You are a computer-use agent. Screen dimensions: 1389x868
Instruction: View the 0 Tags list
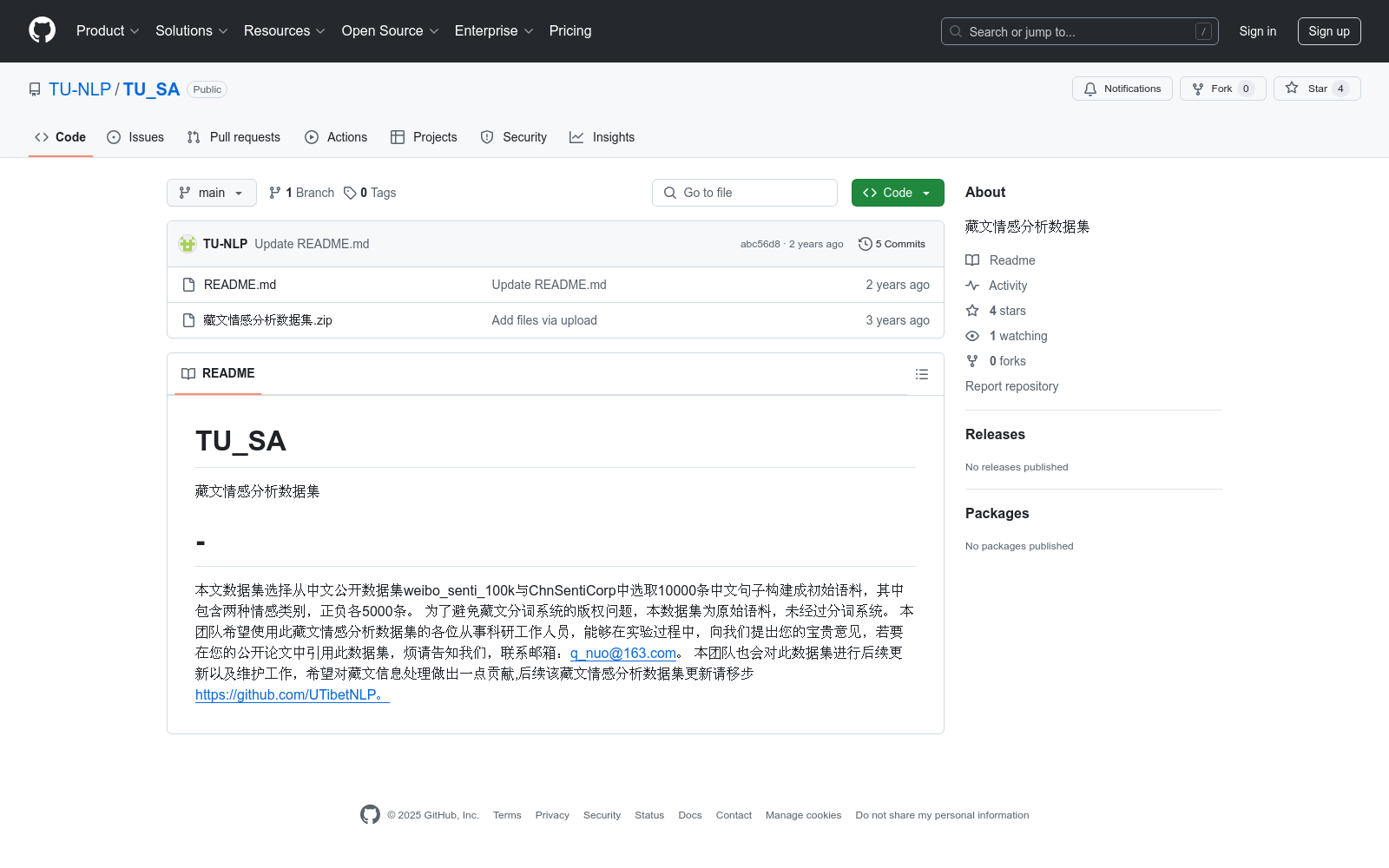coord(370,193)
